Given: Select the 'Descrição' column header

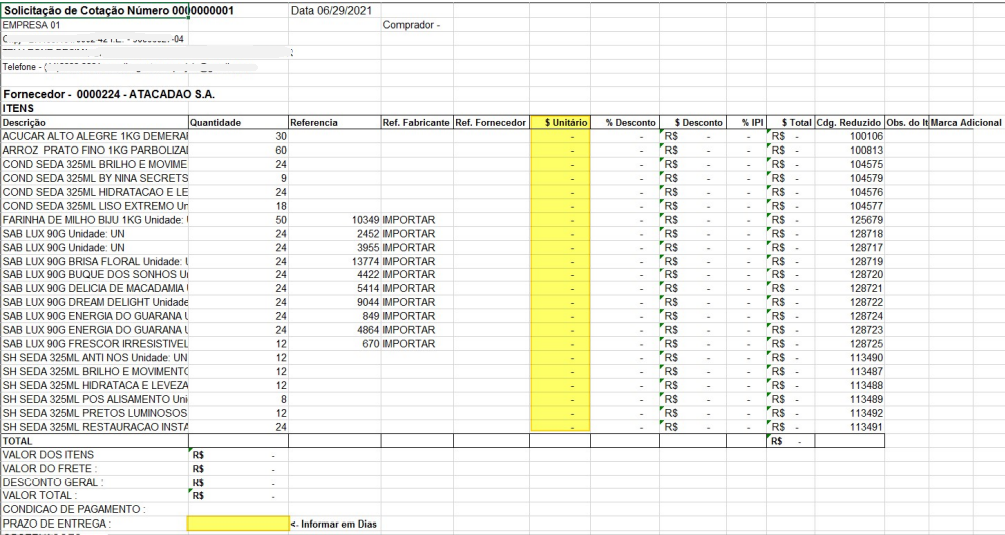Looking at the screenshot, I should (x=95, y=122).
